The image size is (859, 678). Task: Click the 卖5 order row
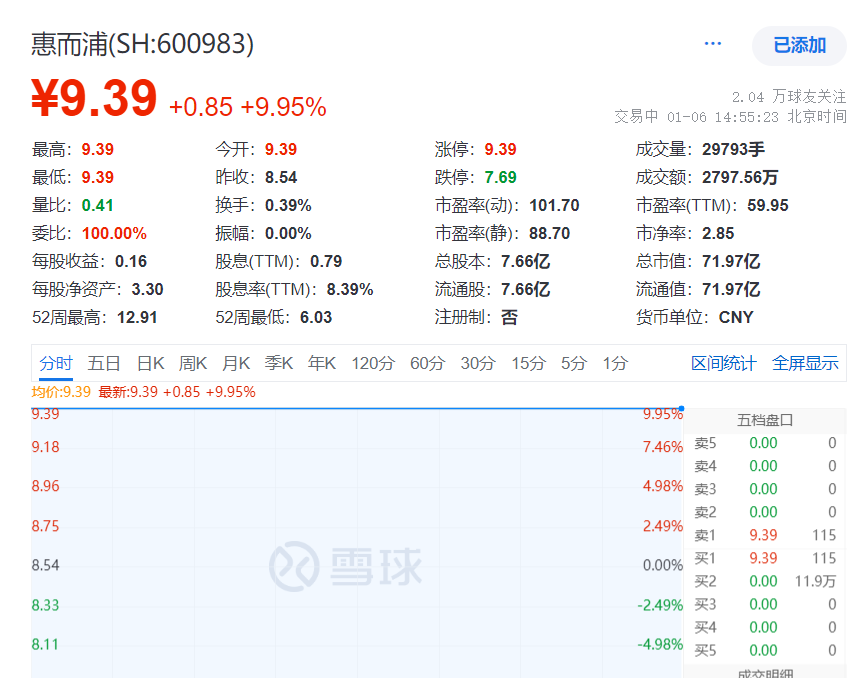(765, 443)
